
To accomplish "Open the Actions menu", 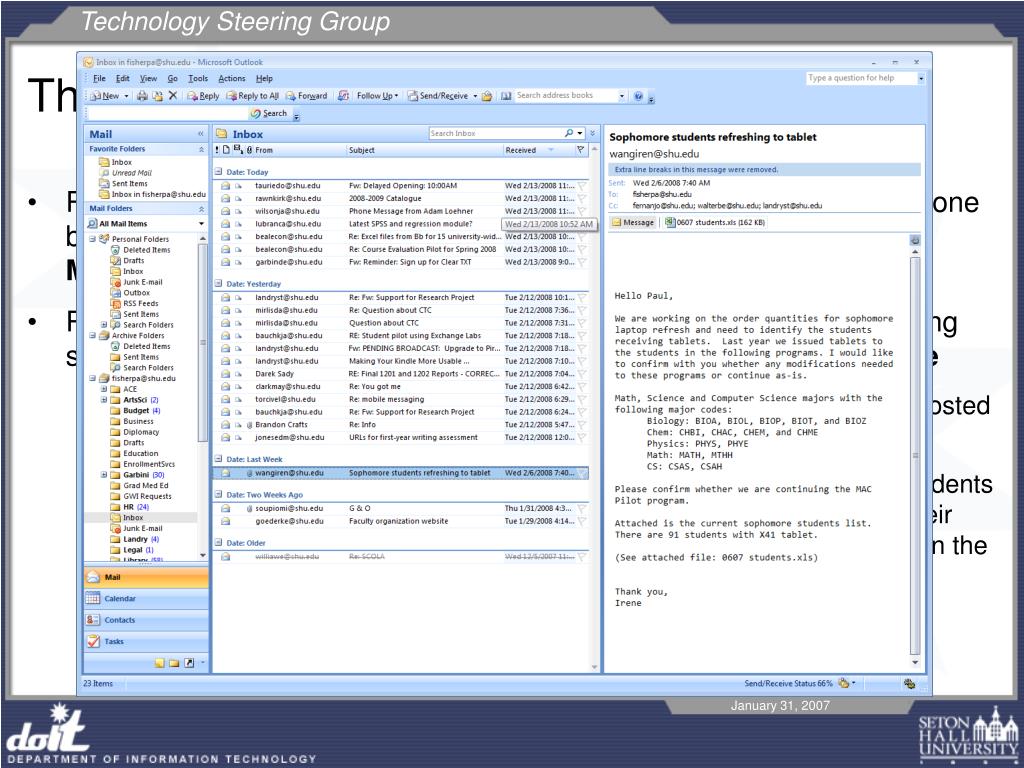I will pyautogui.click(x=232, y=78).
